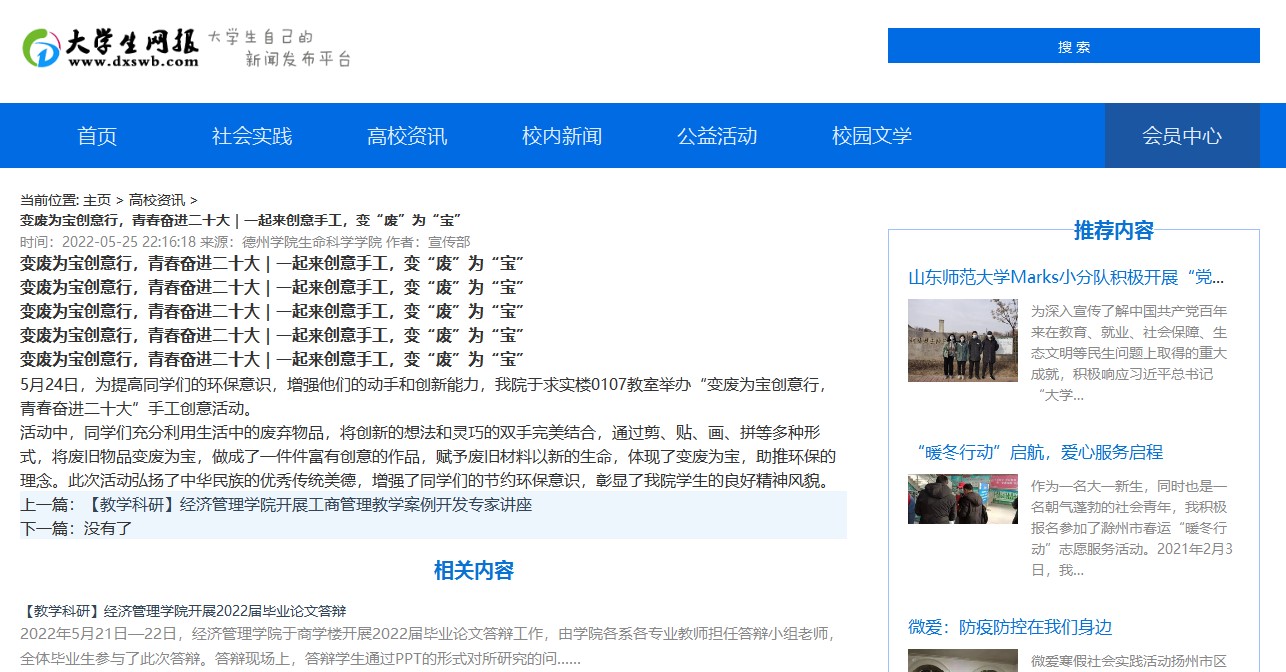This screenshot has height=672, width=1286.
Task: Open the 校园文学 navigation tab
Action: (869, 136)
